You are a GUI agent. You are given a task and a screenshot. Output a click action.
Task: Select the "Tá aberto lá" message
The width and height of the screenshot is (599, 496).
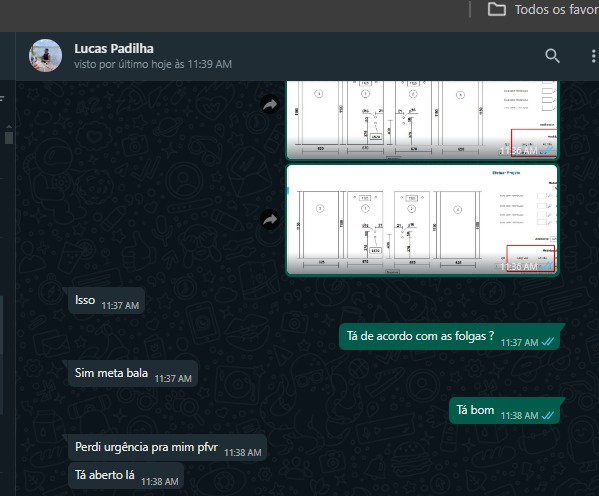[126, 476]
